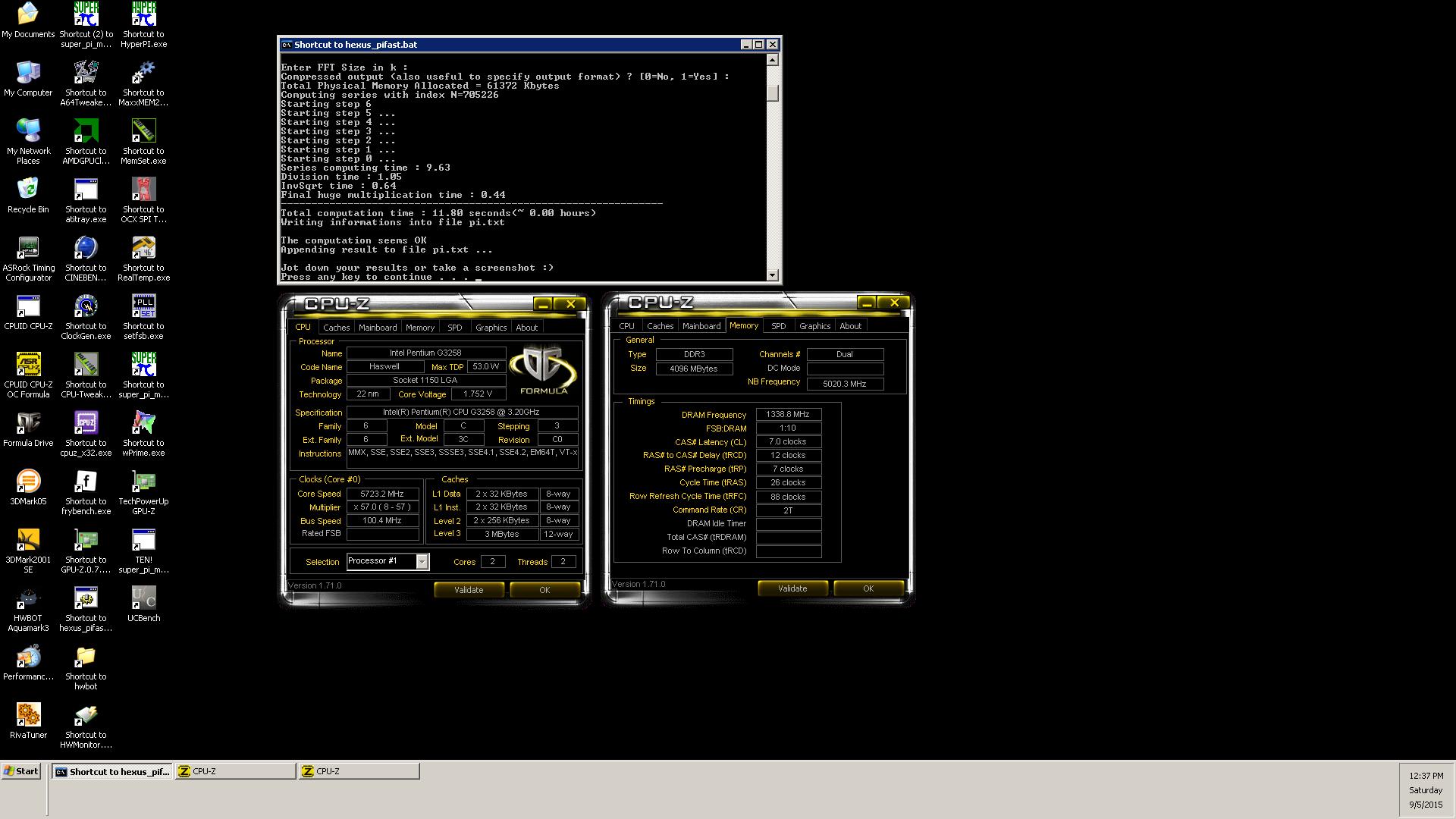
Task: Launch the CPUID CPU-Z desktop icon
Action: click(x=28, y=312)
